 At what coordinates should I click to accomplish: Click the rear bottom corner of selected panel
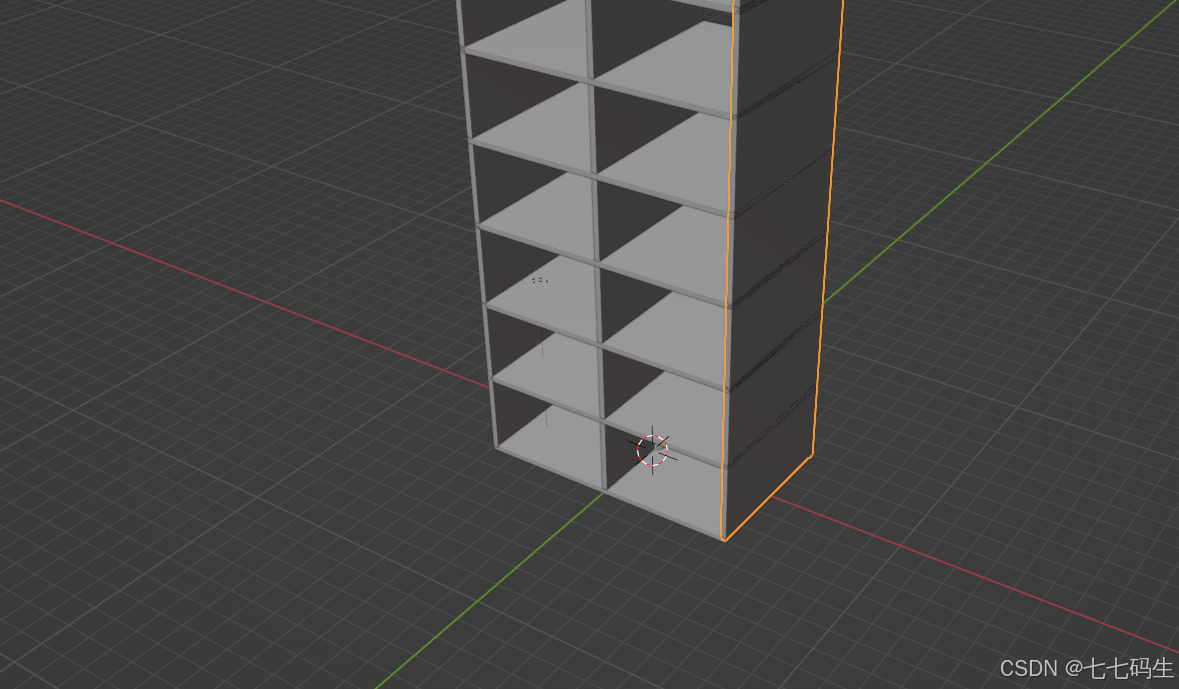point(811,460)
